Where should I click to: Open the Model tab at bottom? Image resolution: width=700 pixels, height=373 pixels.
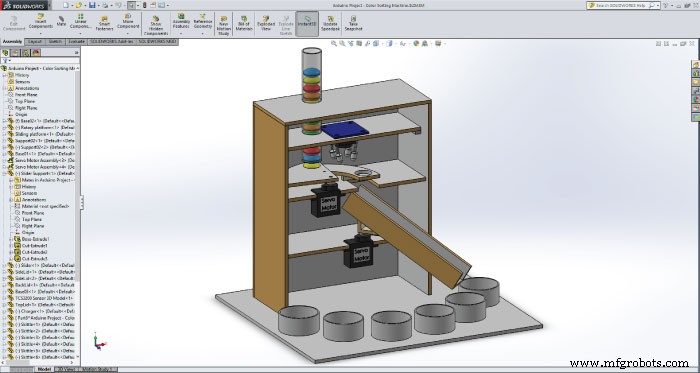point(44,369)
